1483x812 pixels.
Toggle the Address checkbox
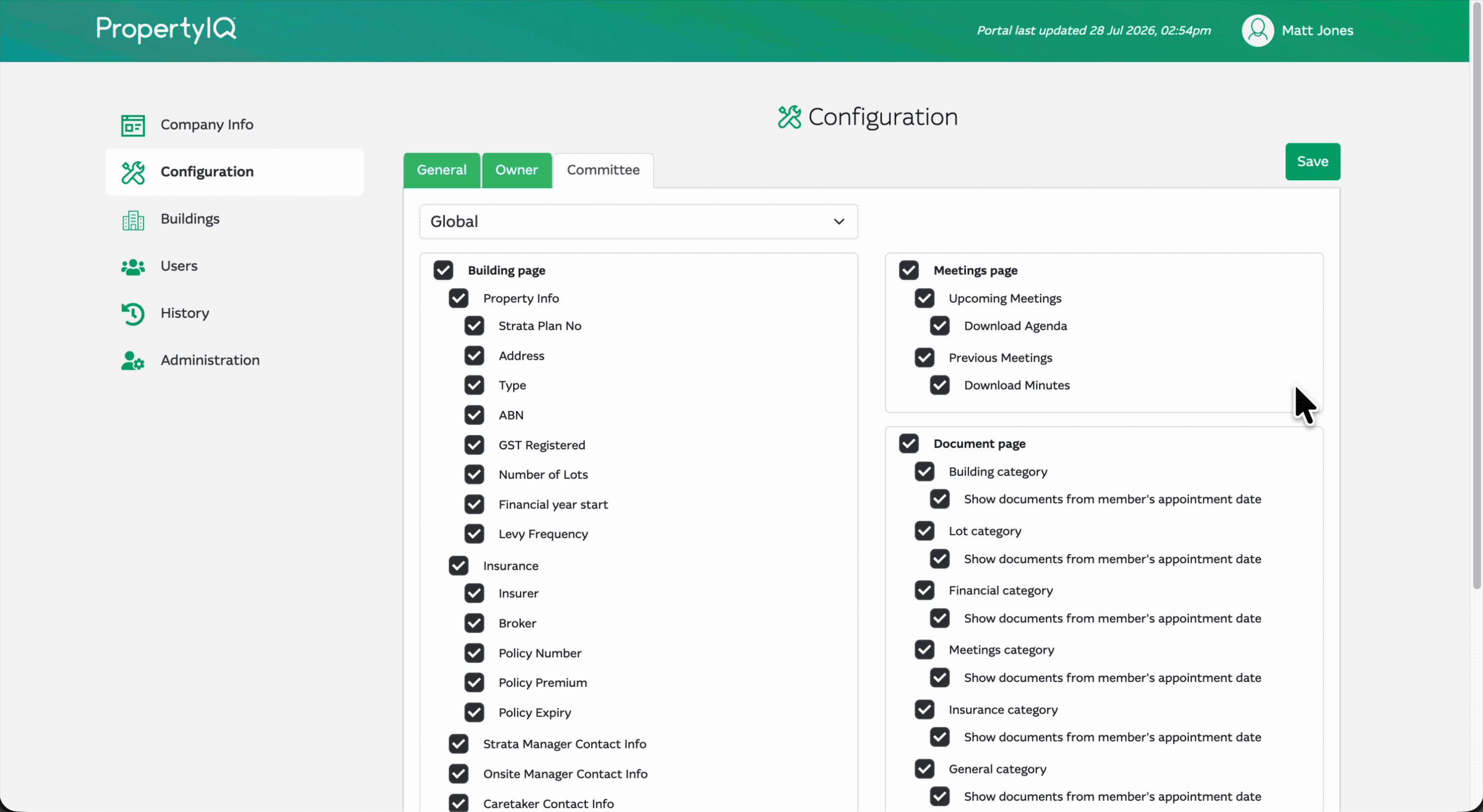pyautogui.click(x=474, y=356)
